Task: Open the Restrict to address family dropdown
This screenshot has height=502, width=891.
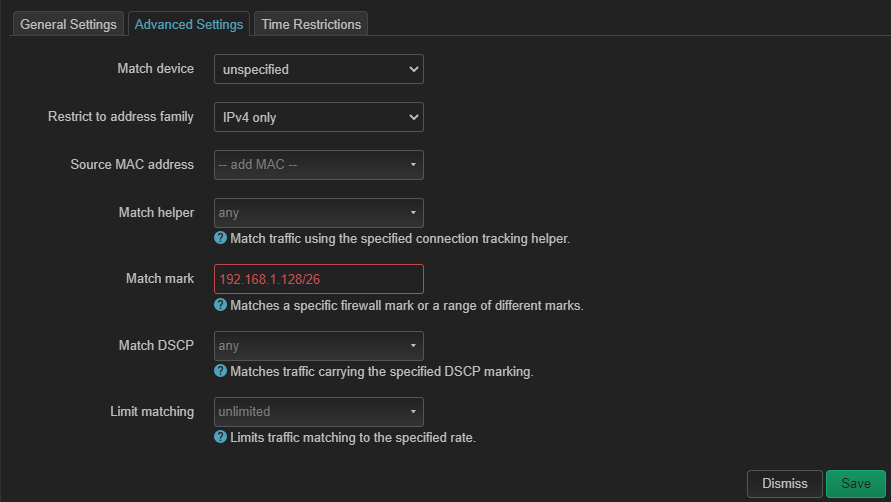Action: pos(319,117)
